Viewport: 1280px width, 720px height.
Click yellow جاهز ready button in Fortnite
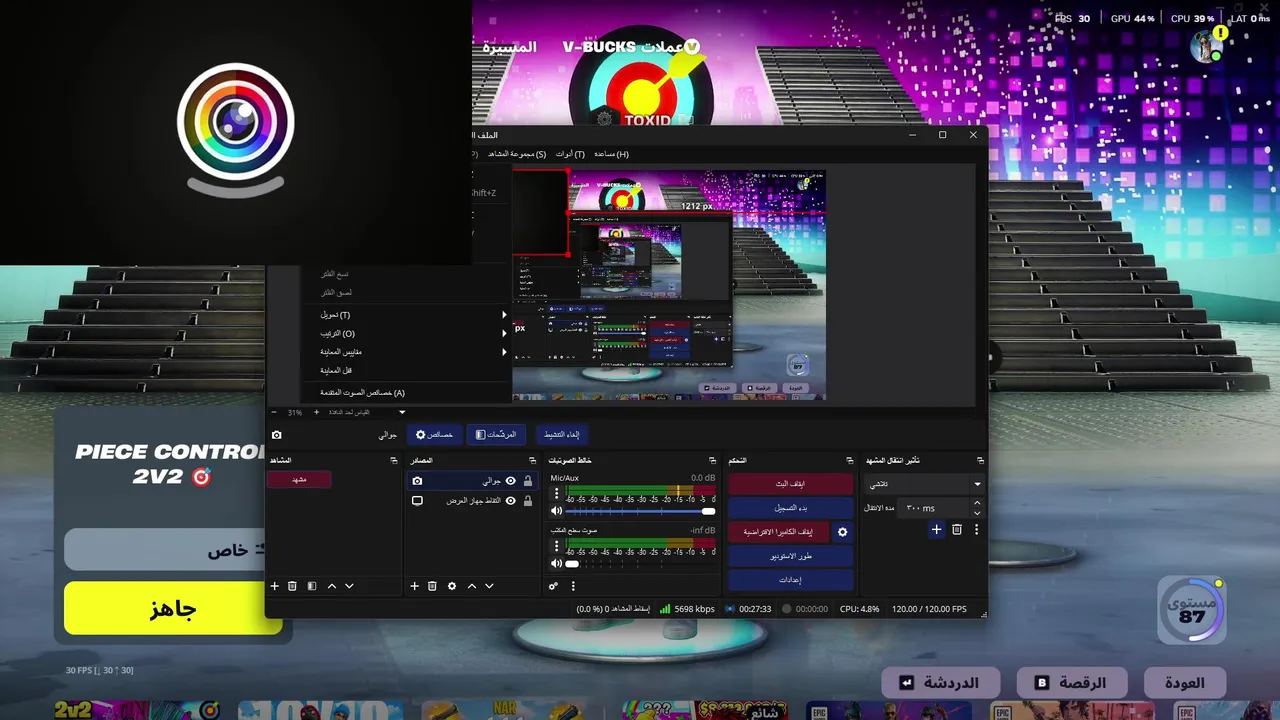tap(173, 608)
